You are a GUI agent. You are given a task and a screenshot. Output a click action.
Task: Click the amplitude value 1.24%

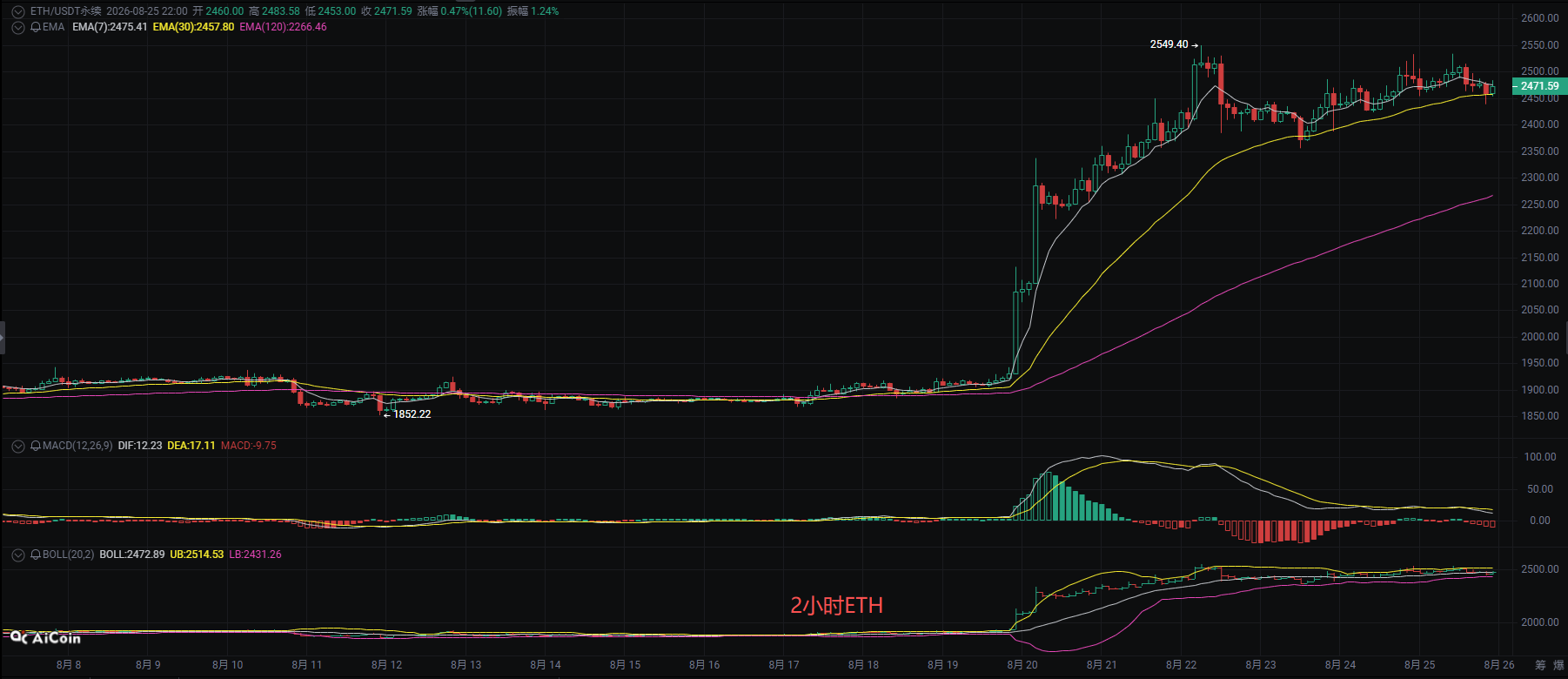click(545, 11)
